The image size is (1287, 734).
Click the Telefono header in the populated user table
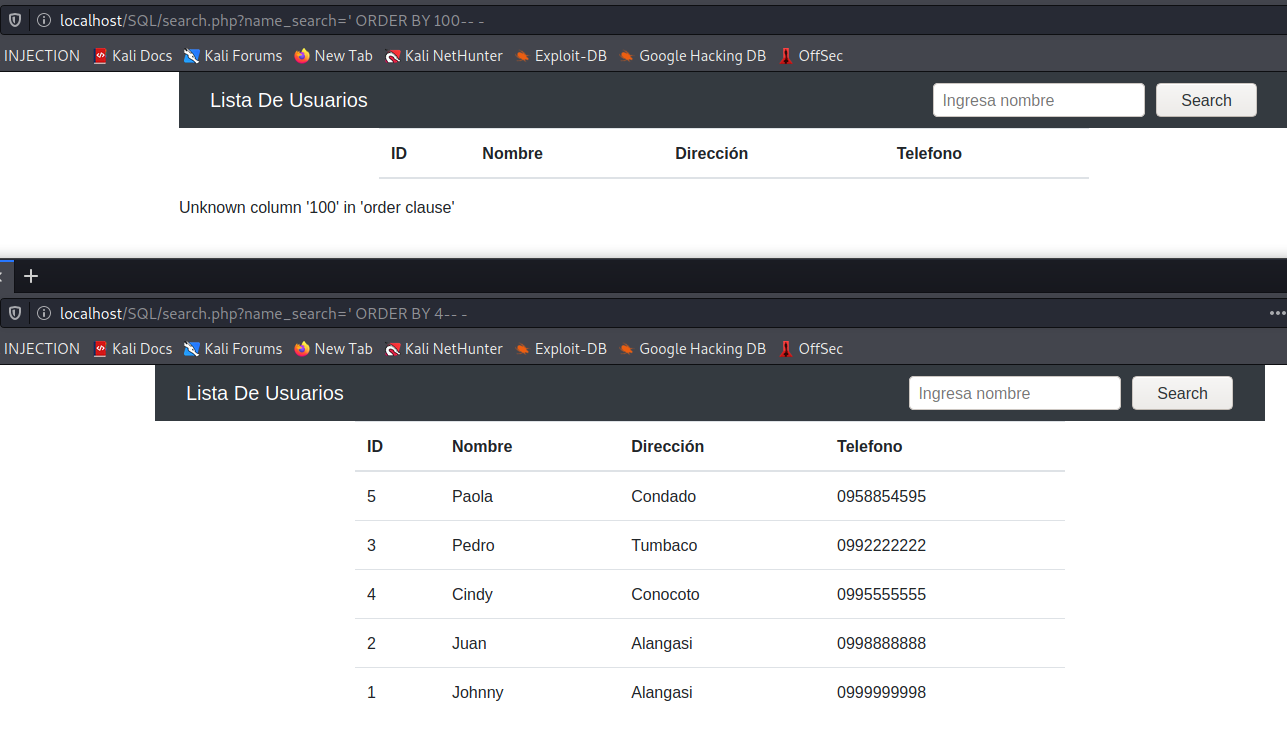[869, 446]
